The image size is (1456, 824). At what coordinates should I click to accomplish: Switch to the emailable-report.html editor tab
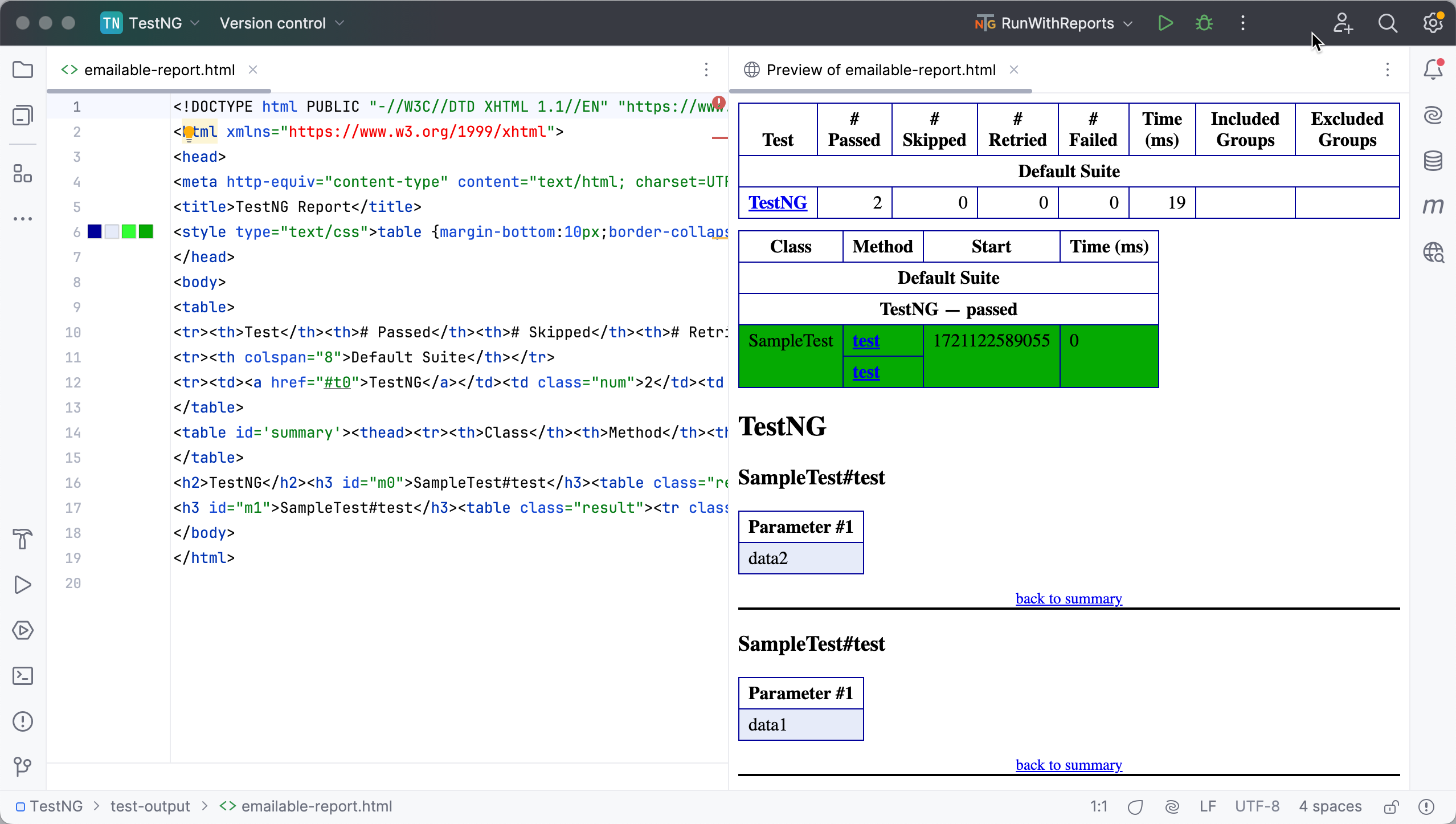159,70
